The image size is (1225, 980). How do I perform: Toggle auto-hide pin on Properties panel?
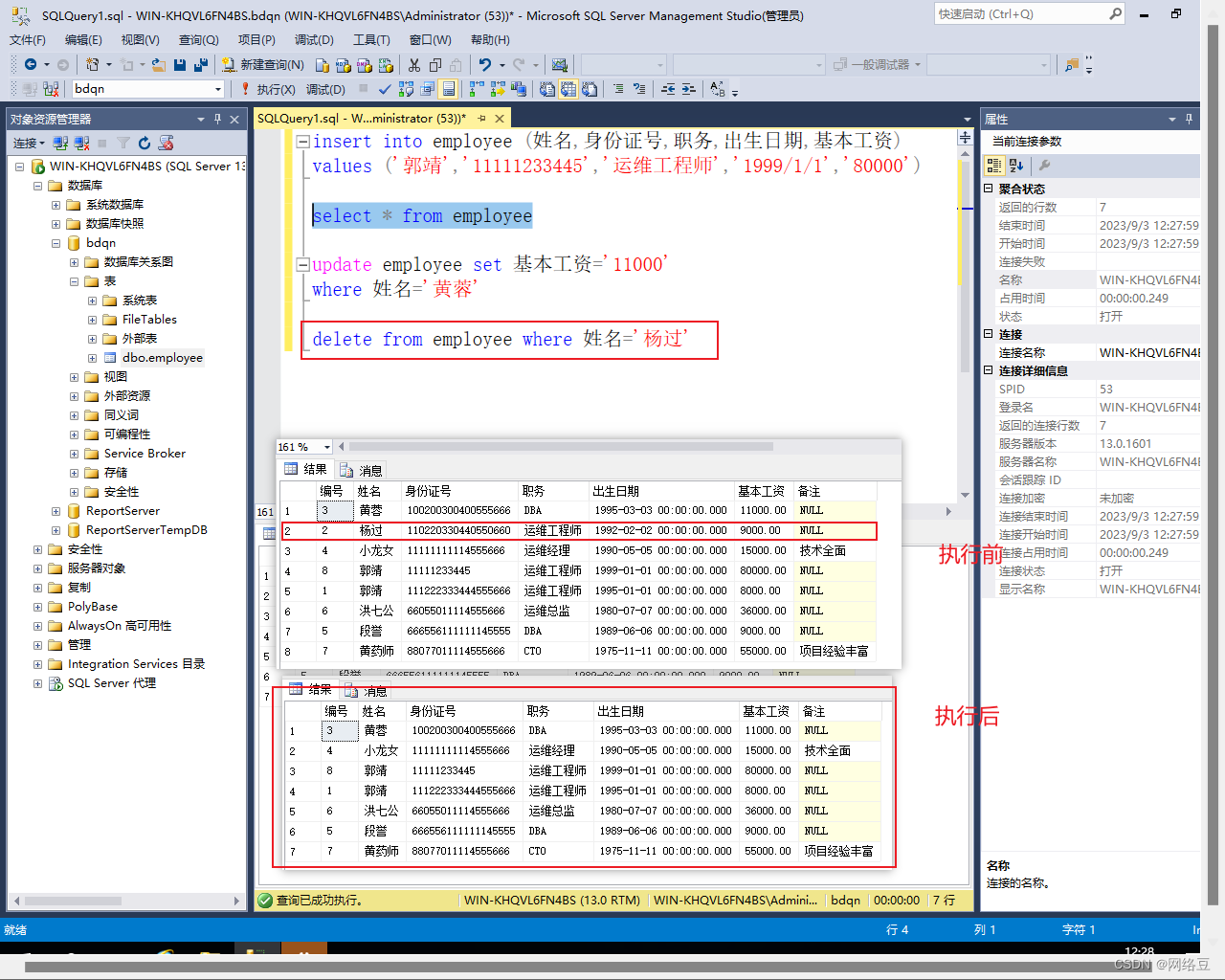(1190, 119)
